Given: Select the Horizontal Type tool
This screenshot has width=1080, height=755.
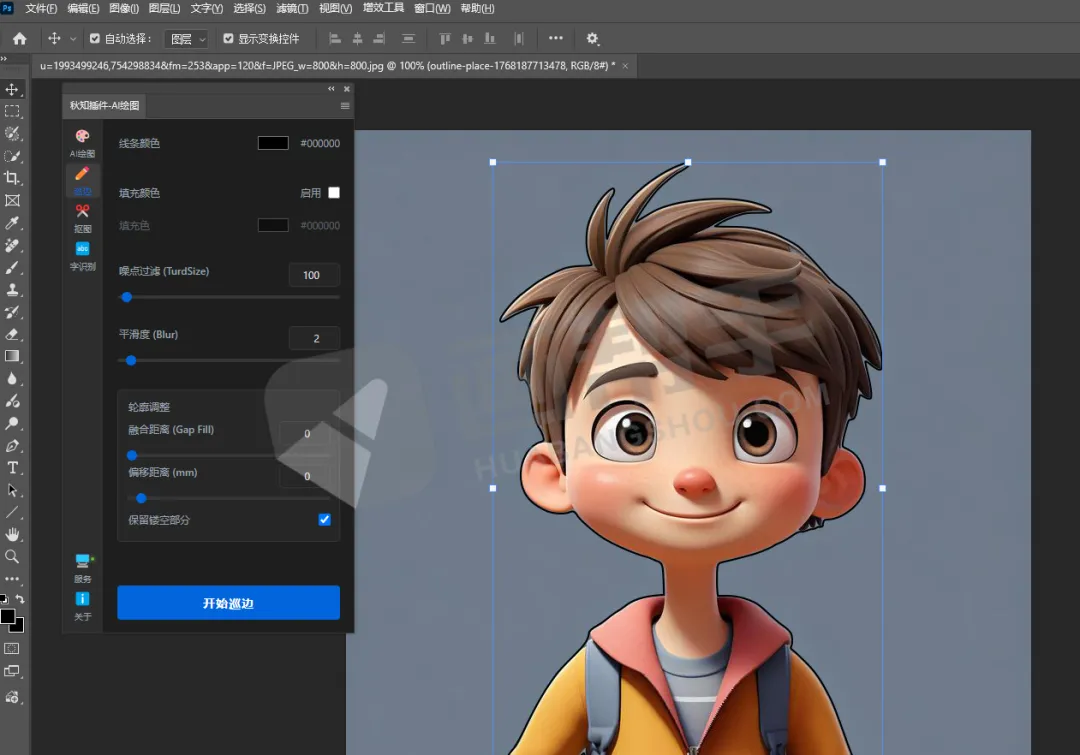Looking at the screenshot, I should [12, 468].
